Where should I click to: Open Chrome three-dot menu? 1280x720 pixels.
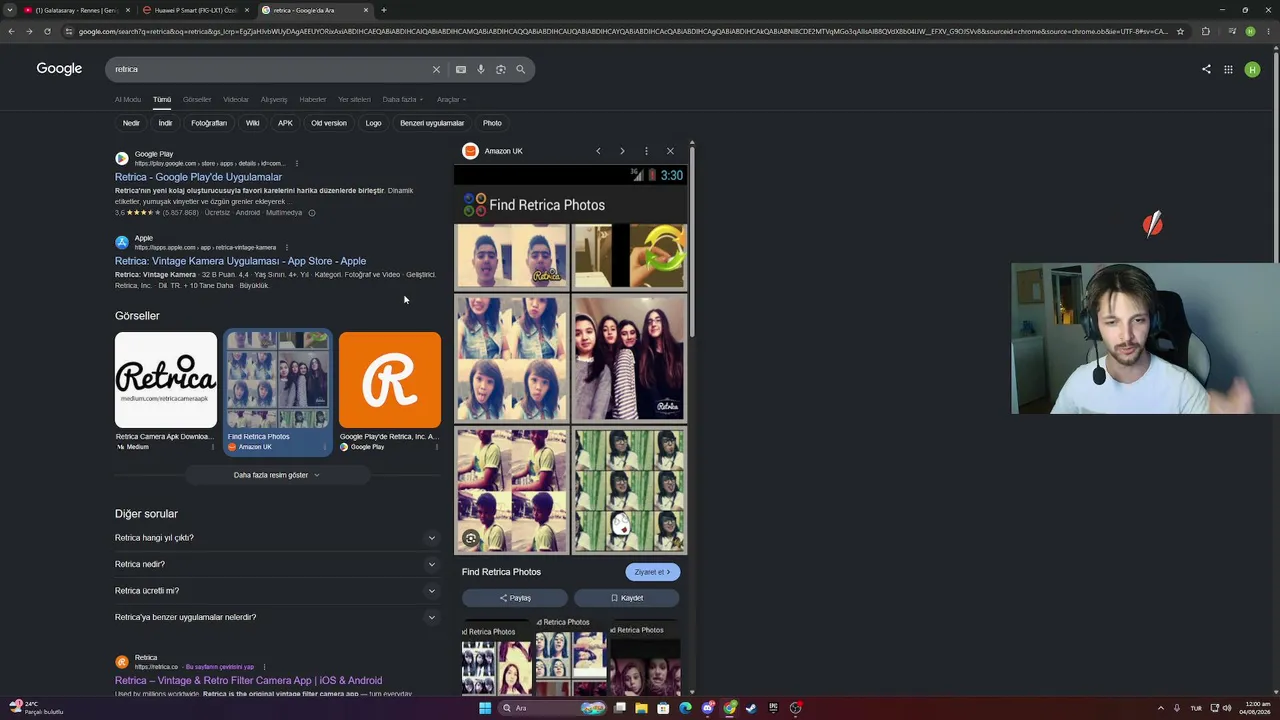(x=1269, y=31)
